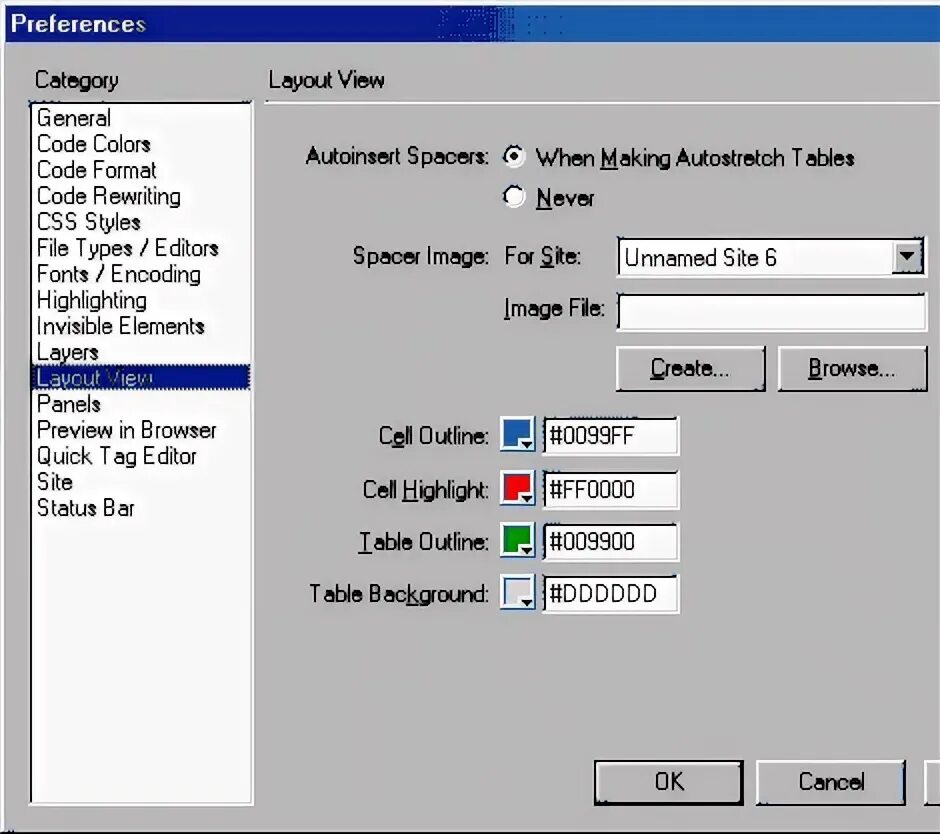This screenshot has height=834, width=940.
Task: Click Cell Outline hex field #0099FF
Action: point(611,436)
